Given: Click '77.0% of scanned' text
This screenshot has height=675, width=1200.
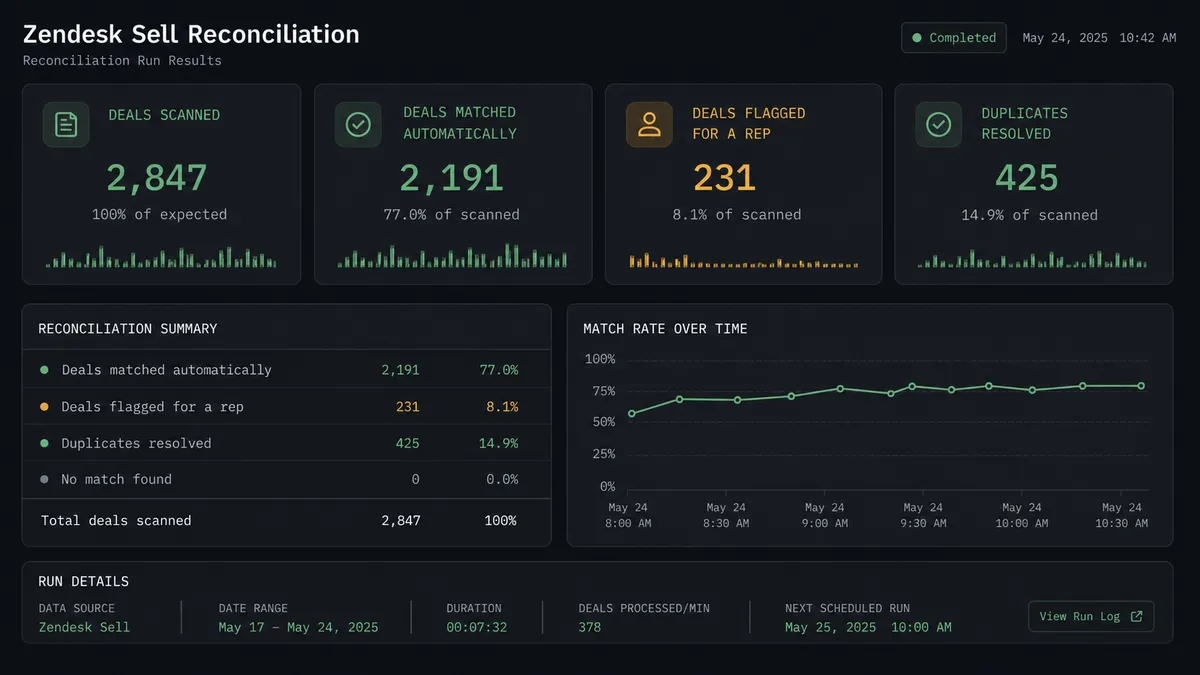Looking at the screenshot, I should (x=451, y=214).
